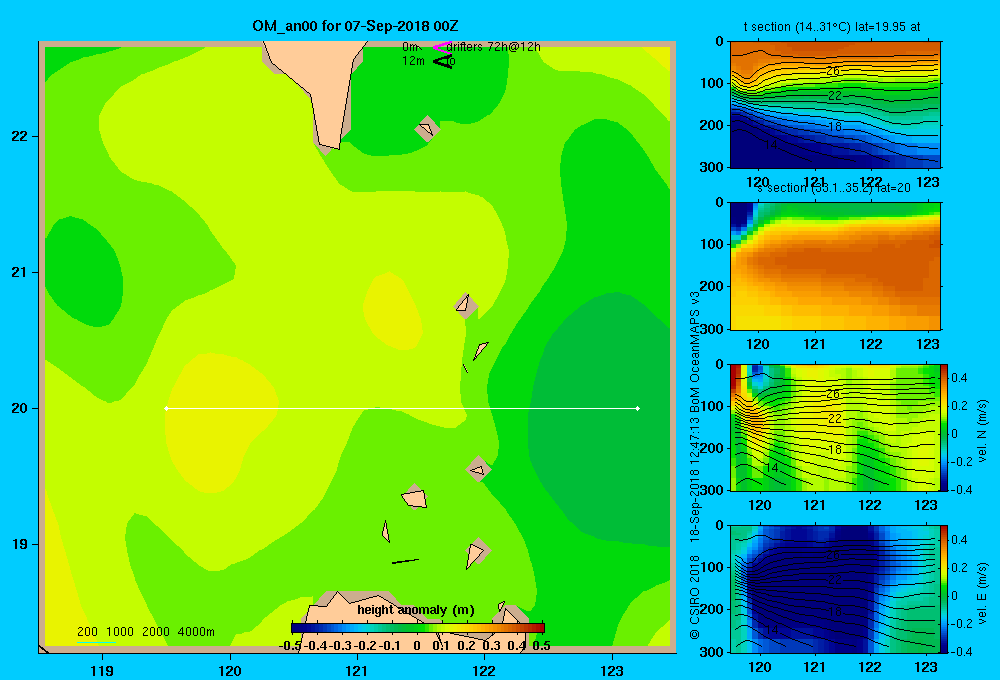Click the '4000m' bathymetry contour legend entry

196,632
